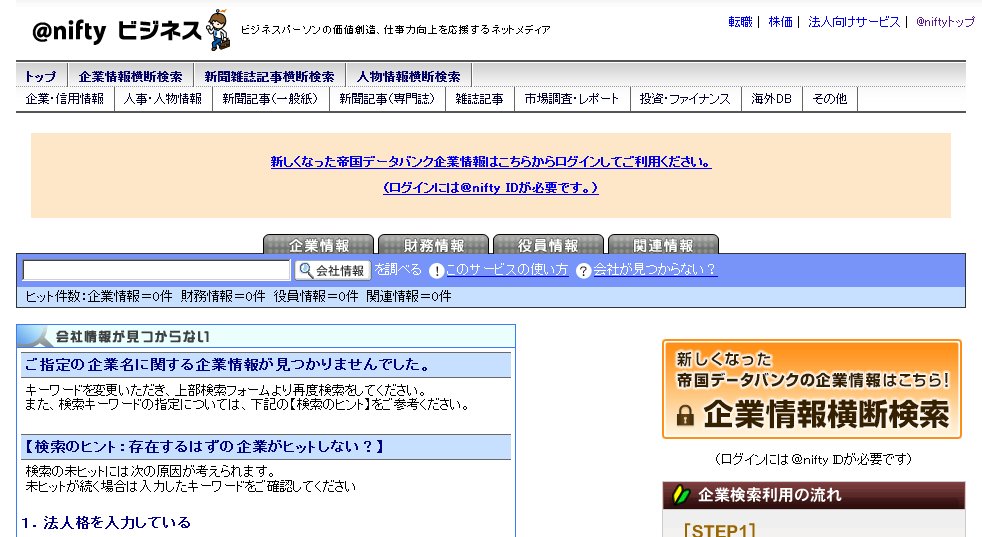Select the 人物情報横断検索 tab

tap(408, 76)
